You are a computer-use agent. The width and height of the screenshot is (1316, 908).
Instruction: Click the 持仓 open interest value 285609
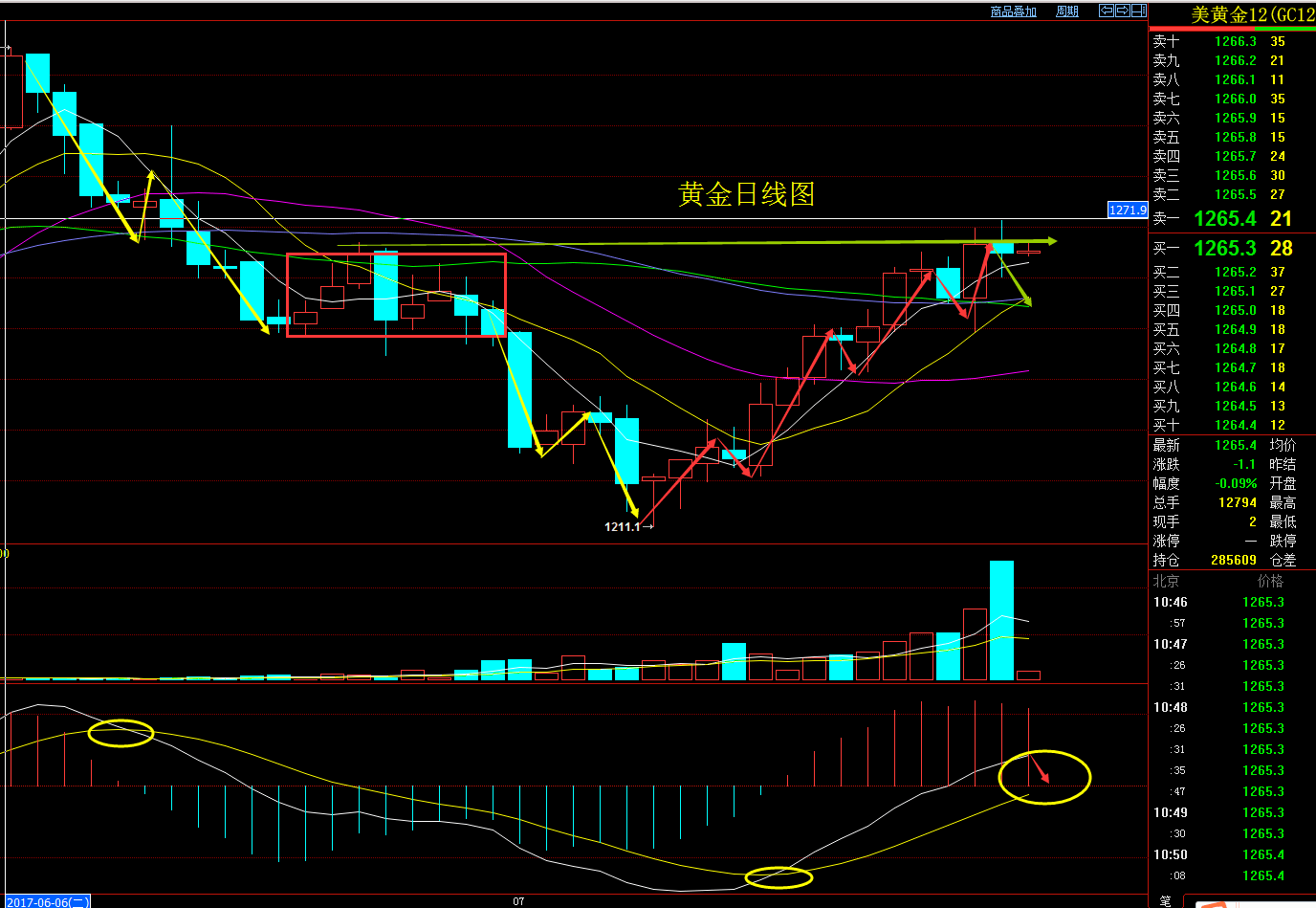click(x=1234, y=560)
